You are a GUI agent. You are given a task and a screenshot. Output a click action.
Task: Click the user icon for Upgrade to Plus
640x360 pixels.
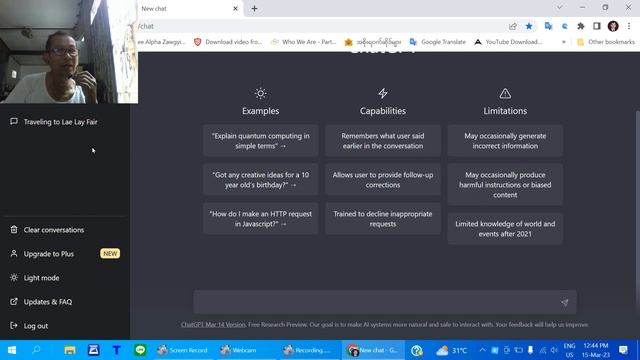(x=14, y=253)
